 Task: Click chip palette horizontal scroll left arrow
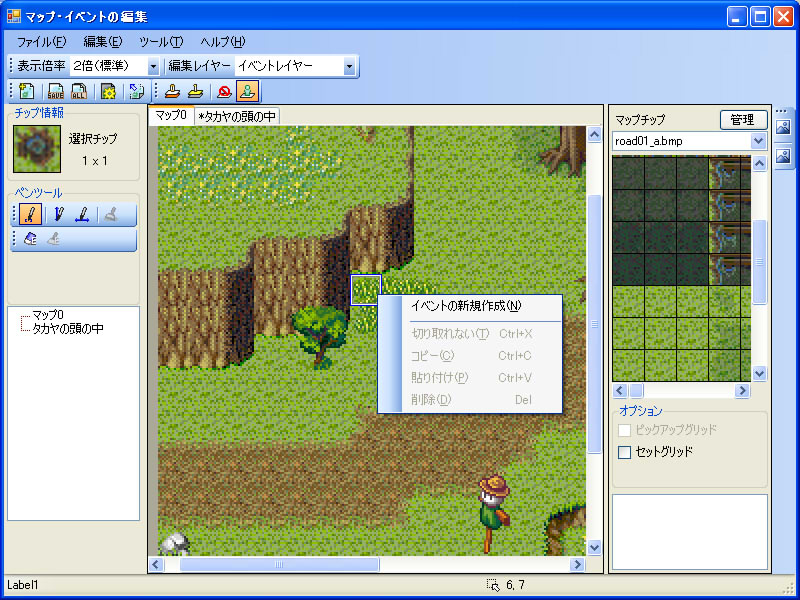[x=620, y=391]
